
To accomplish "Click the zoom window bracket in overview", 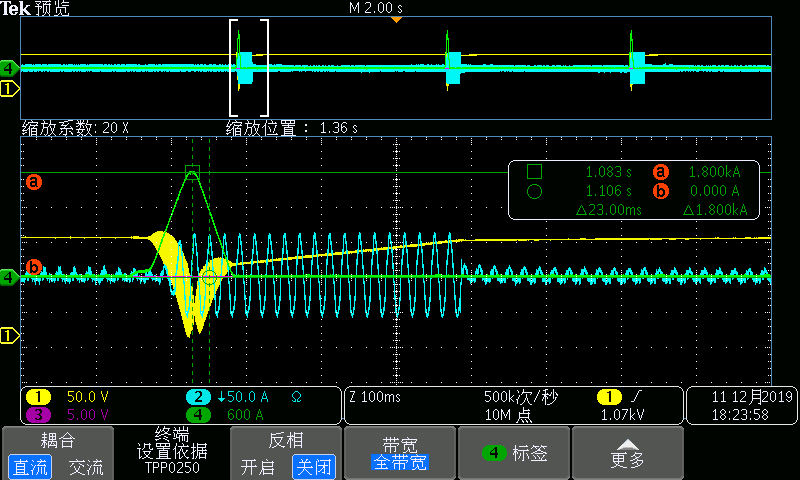I will point(249,68).
